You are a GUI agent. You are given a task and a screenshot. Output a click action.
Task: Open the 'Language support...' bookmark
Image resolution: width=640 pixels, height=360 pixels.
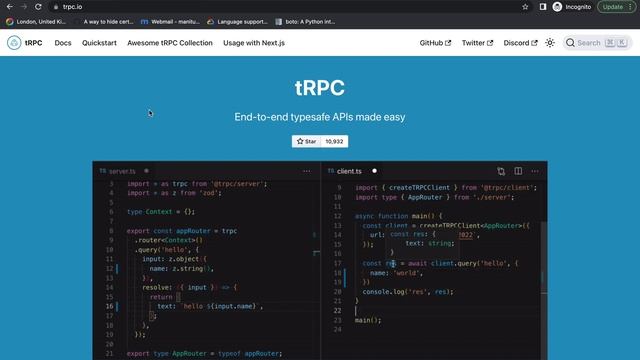click(x=238, y=22)
